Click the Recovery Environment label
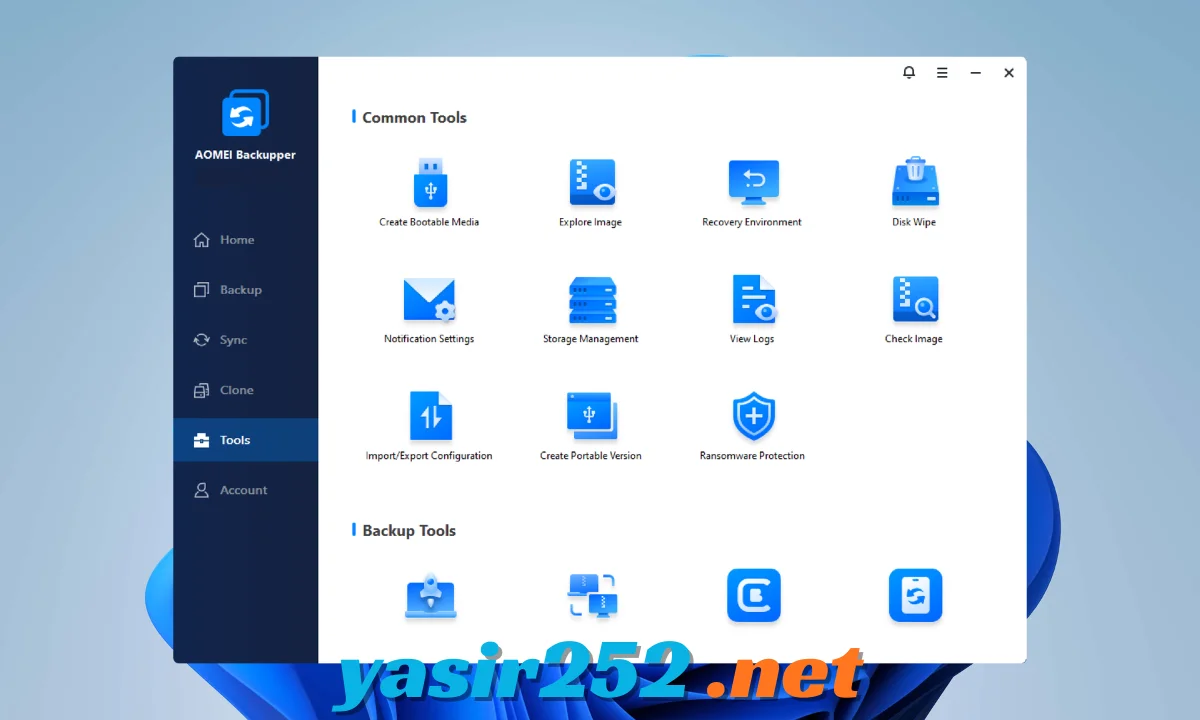1200x720 pixels. click(752, 222)
